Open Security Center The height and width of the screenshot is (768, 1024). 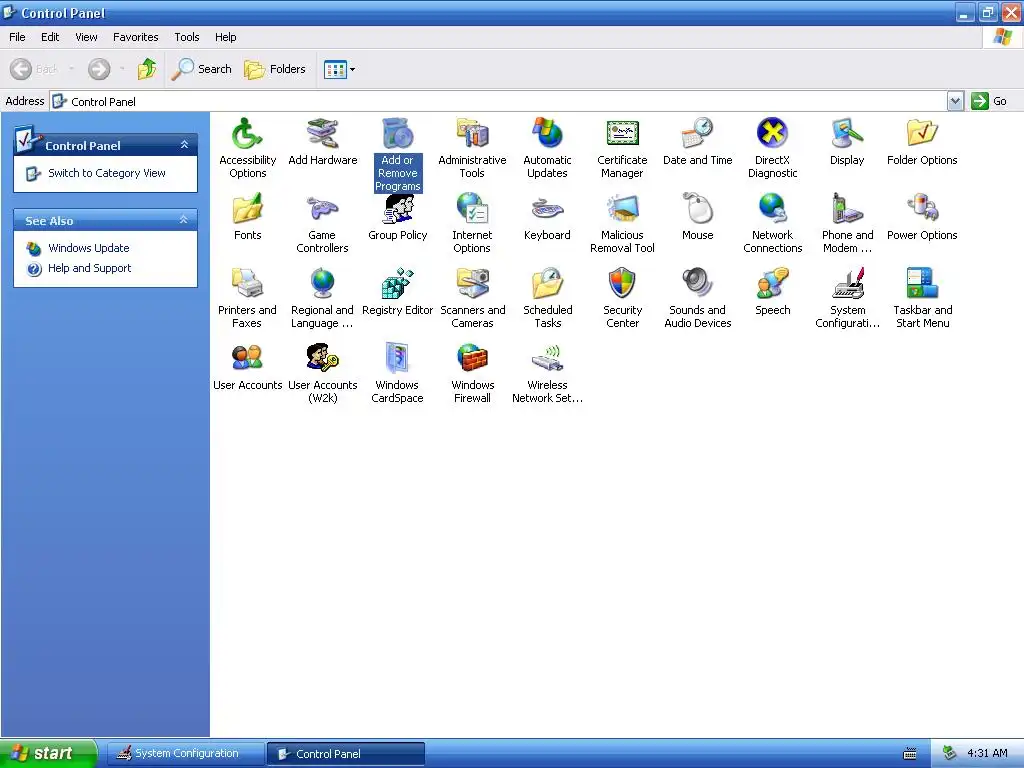point(622,298)
